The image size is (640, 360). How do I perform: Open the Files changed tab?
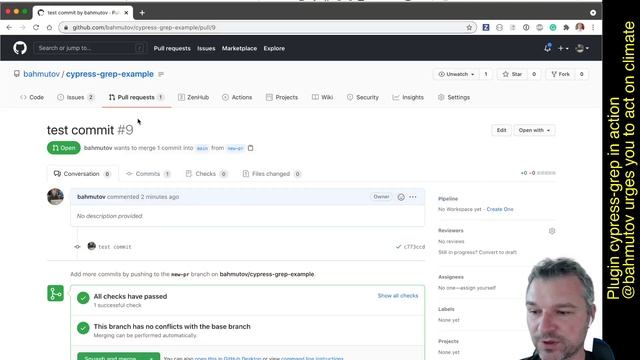(x=271, y=173)
